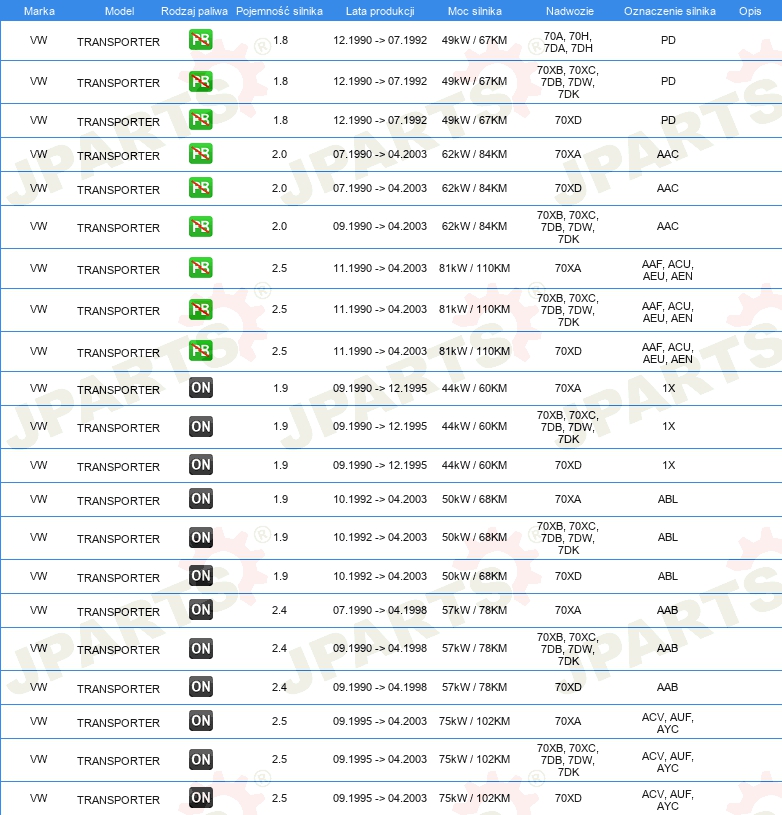Select petrol icon in 2.0 AAC 70XA row

201,154
